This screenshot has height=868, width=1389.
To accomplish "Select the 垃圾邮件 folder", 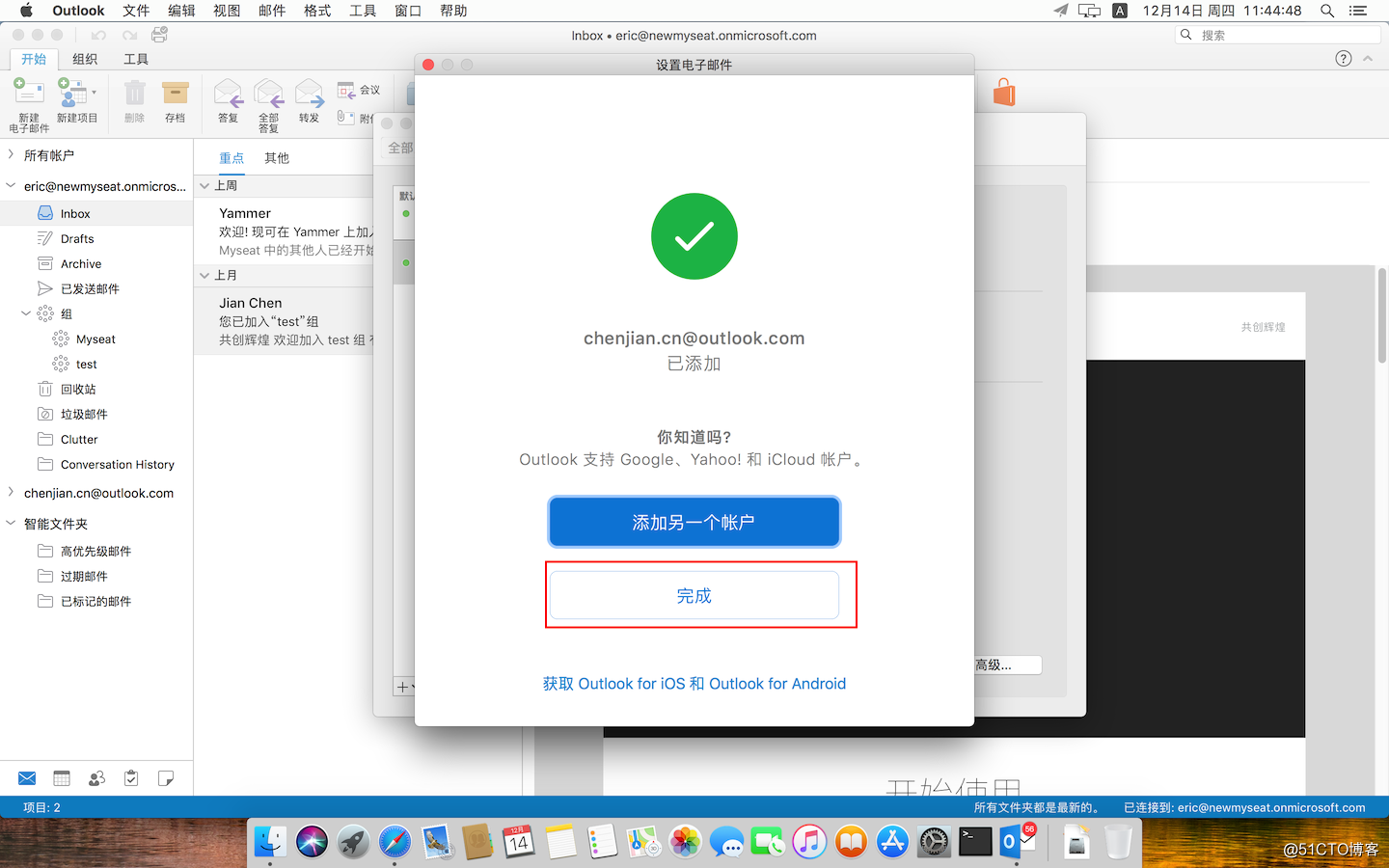I will tap(96, 414).
